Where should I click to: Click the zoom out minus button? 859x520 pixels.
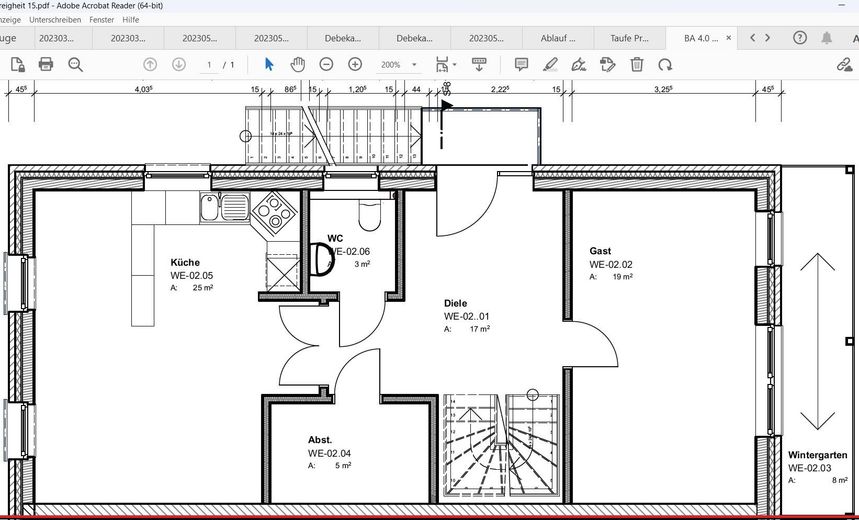pyautogui.click(x=326, y=64)
